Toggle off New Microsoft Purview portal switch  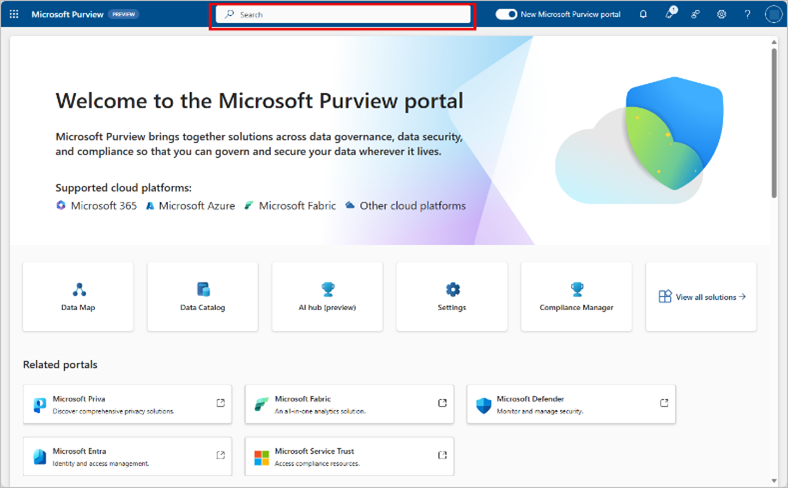[x=507, y=15]
